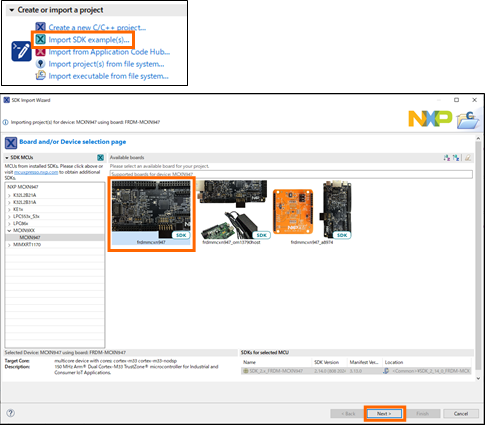Click the Create a new C/C++ project icon
This screenshot has height=426, width=487.
40,27
